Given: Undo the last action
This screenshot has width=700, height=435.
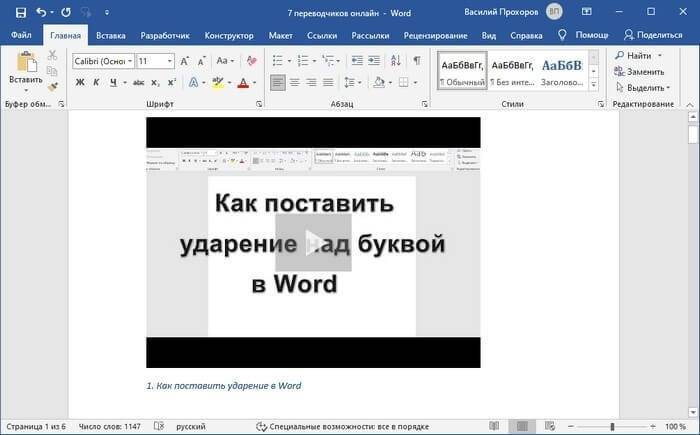Looking at the screenshot, I should [41, 12].
